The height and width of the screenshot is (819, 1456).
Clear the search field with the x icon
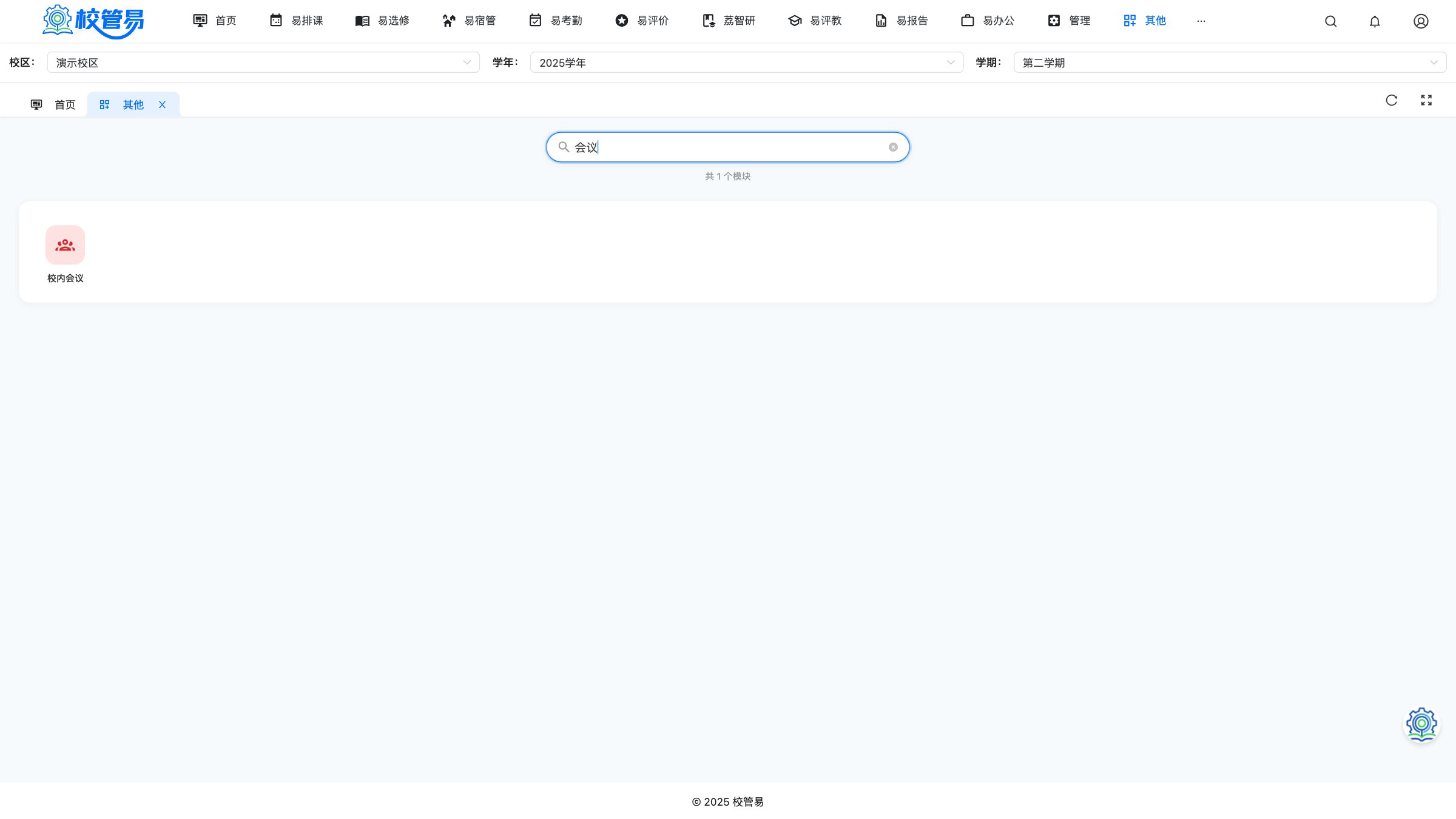(893, 147)
